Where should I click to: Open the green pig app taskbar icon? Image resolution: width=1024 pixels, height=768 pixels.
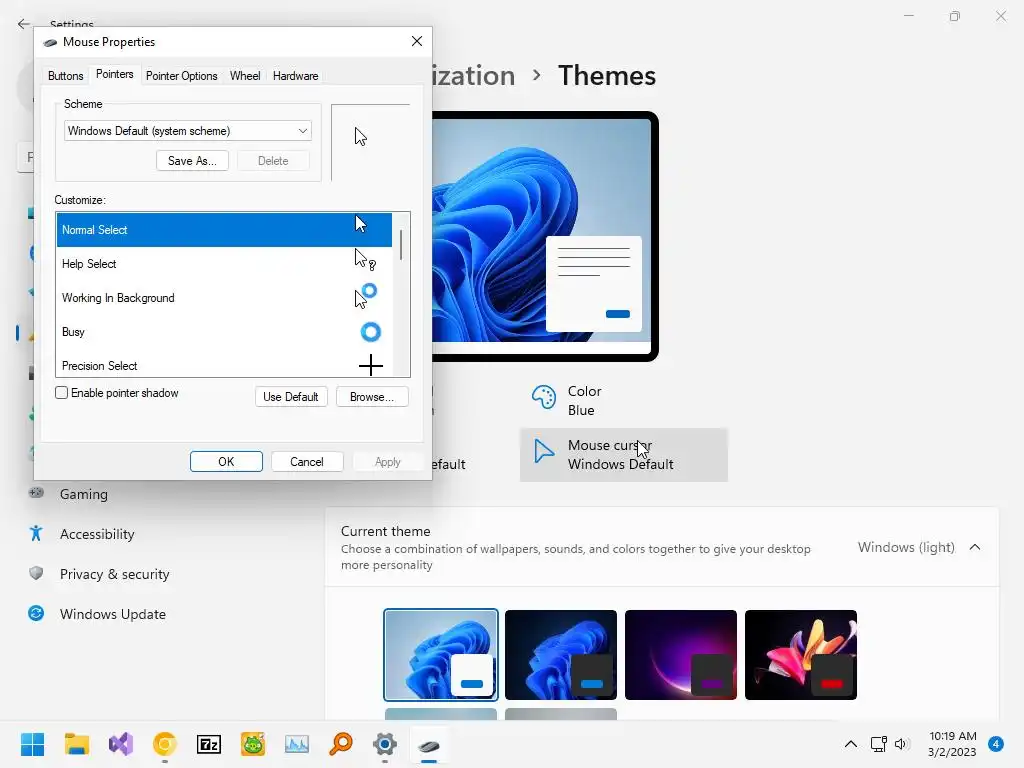tap(253, 744)
